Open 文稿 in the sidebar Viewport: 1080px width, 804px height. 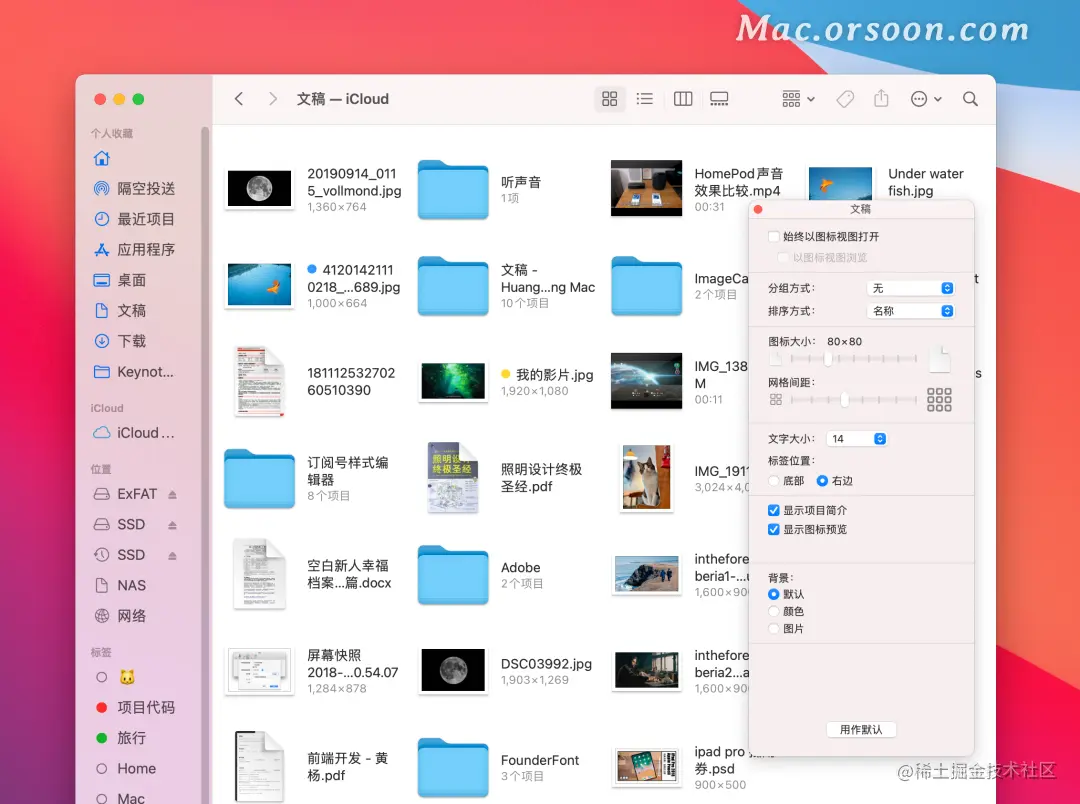pos(120,310)
